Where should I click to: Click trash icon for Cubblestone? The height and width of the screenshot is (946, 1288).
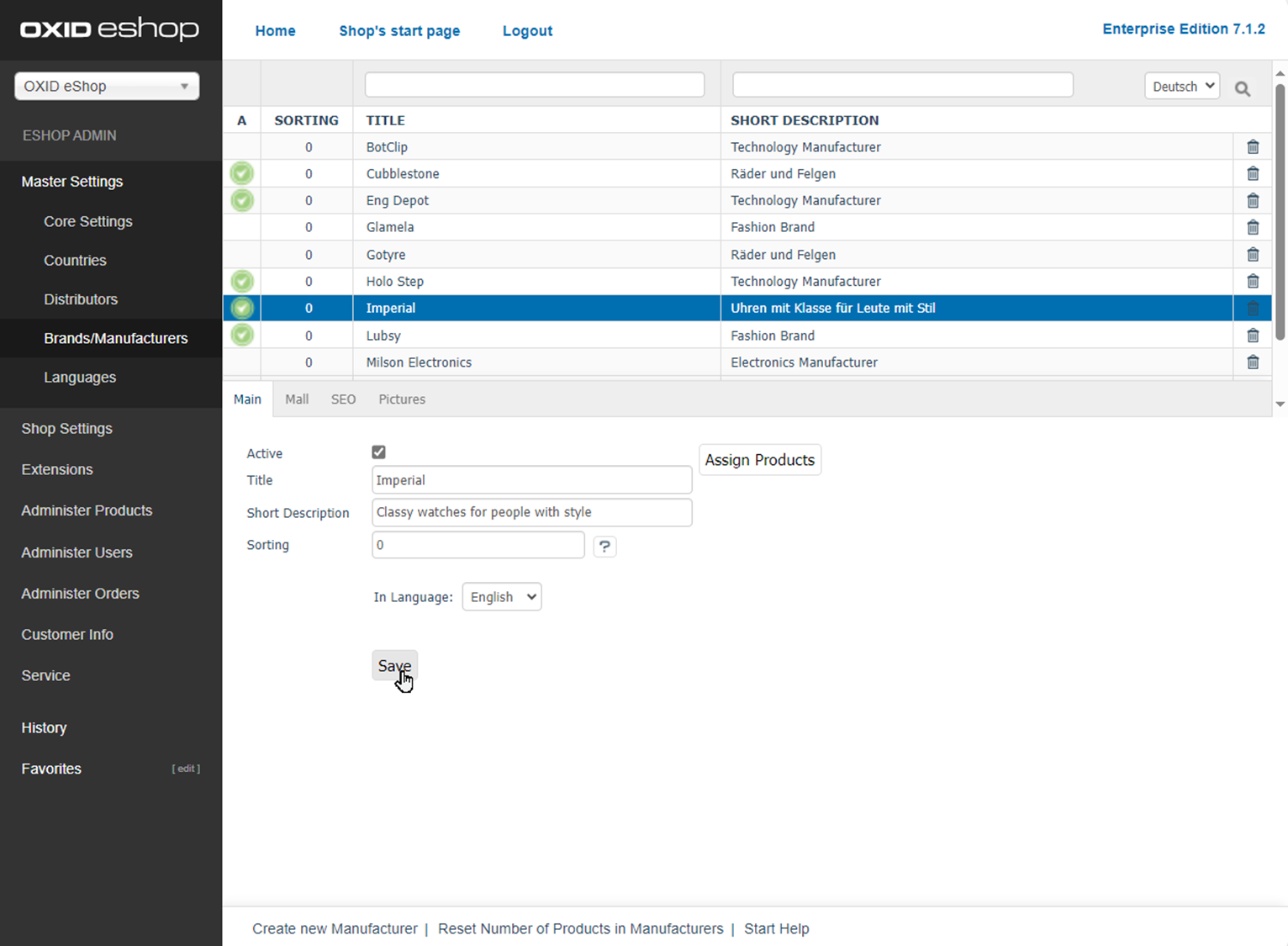click(1253, 174)
